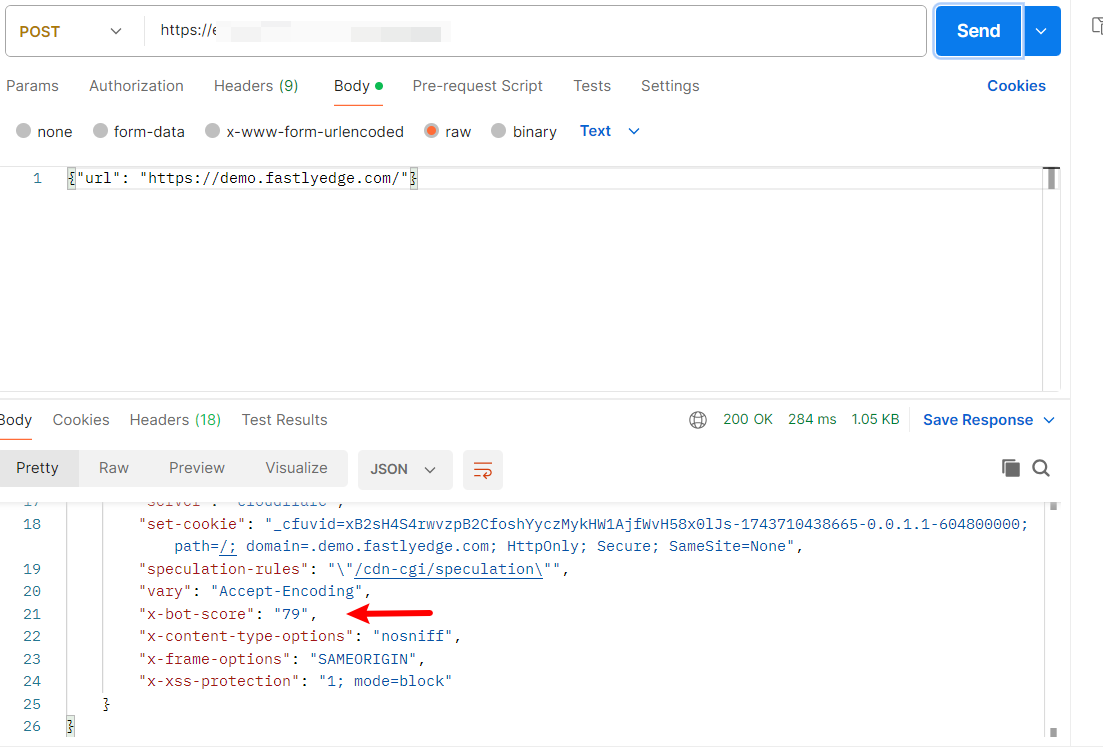Select x-www-form-urlencoded body type
This screenshot has width=1103, height=754.
click(212, 131)
